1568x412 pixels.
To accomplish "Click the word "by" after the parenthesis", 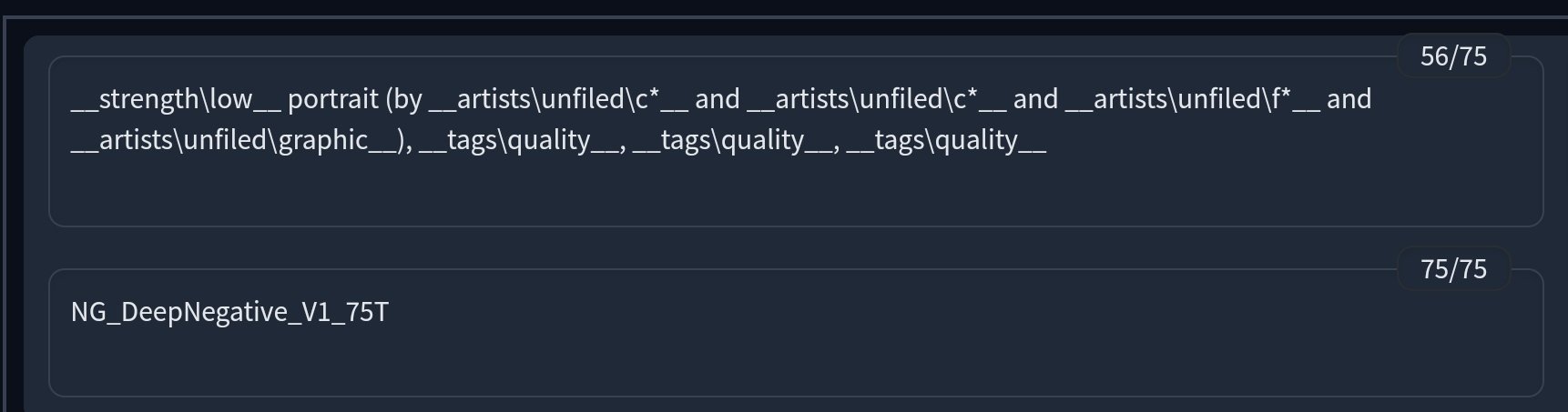I will 408,99.
